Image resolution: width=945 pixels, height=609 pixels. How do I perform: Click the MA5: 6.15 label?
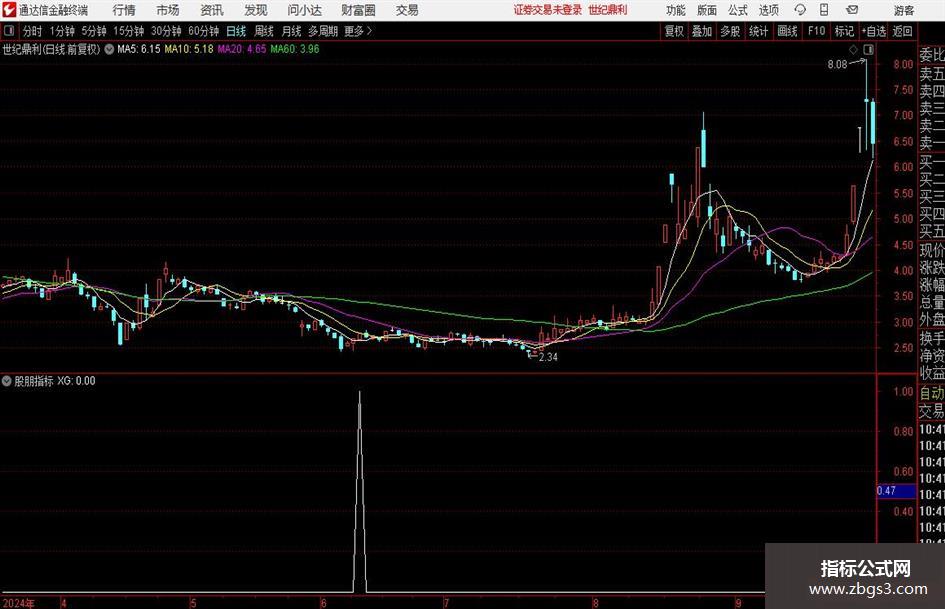pos(139,49)
